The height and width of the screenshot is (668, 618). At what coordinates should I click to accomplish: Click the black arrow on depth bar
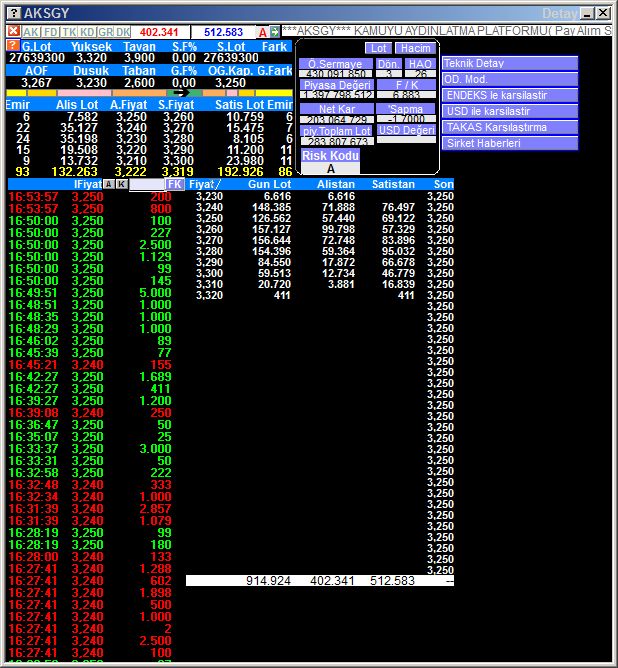point(181,92)
